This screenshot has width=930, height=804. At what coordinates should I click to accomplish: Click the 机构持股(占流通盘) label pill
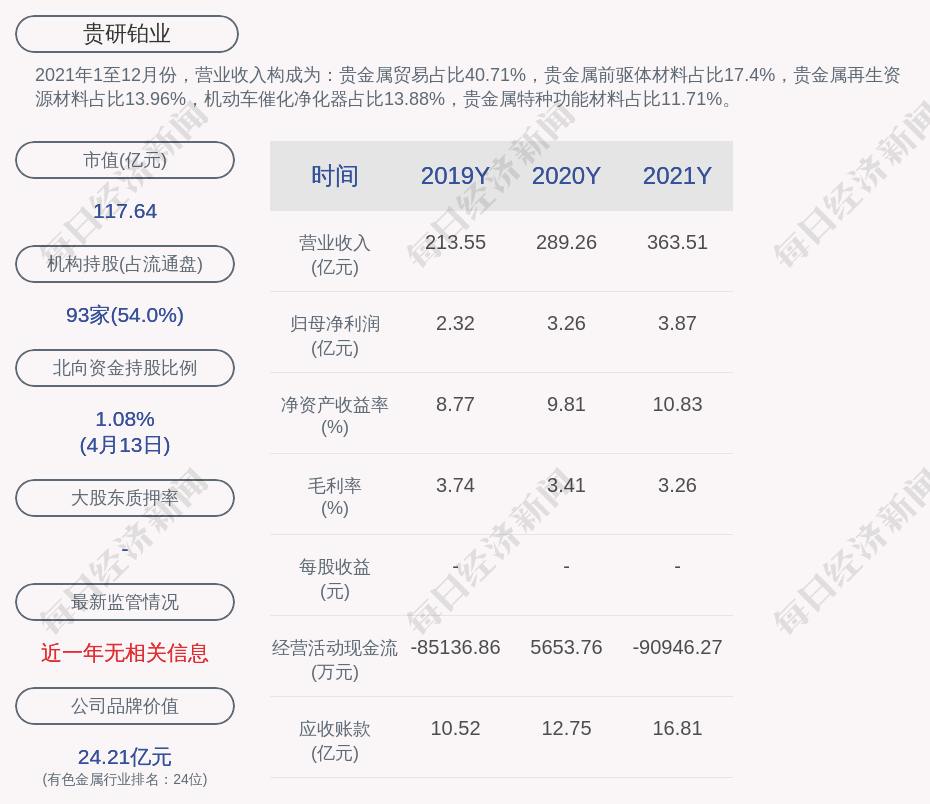pos(125,264)
